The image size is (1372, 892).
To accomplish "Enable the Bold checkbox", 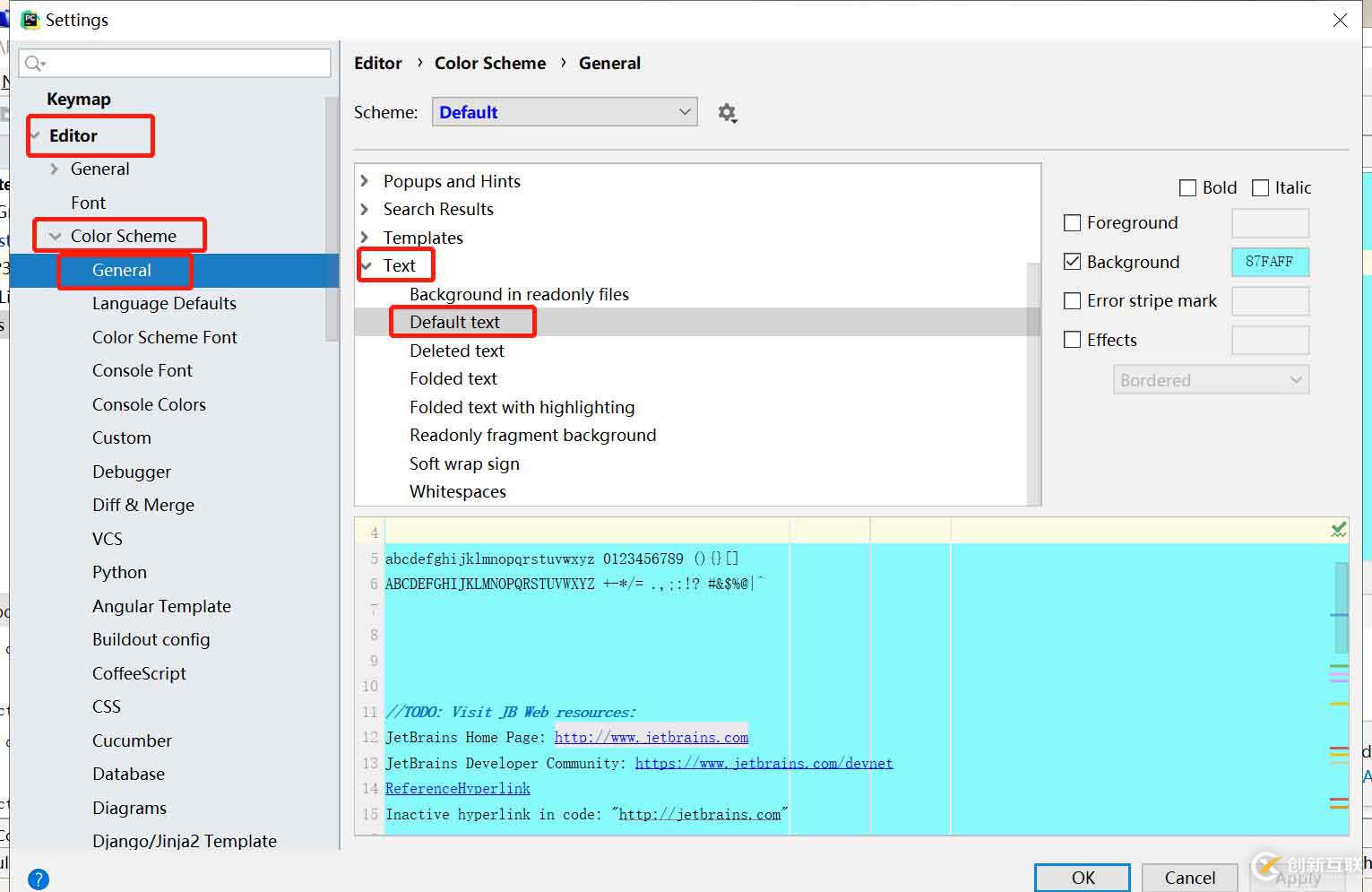I will pos(1188,188).
